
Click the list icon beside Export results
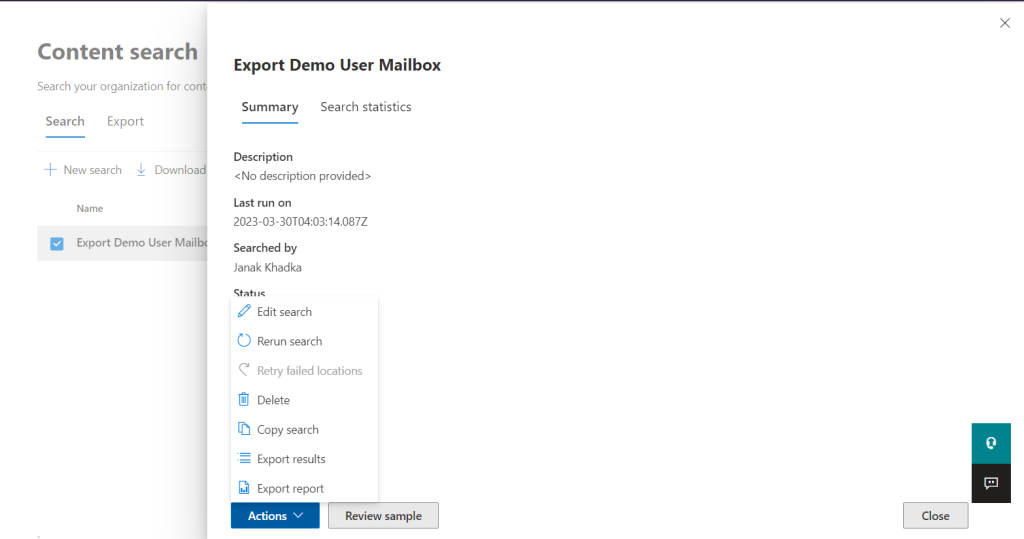244,458
